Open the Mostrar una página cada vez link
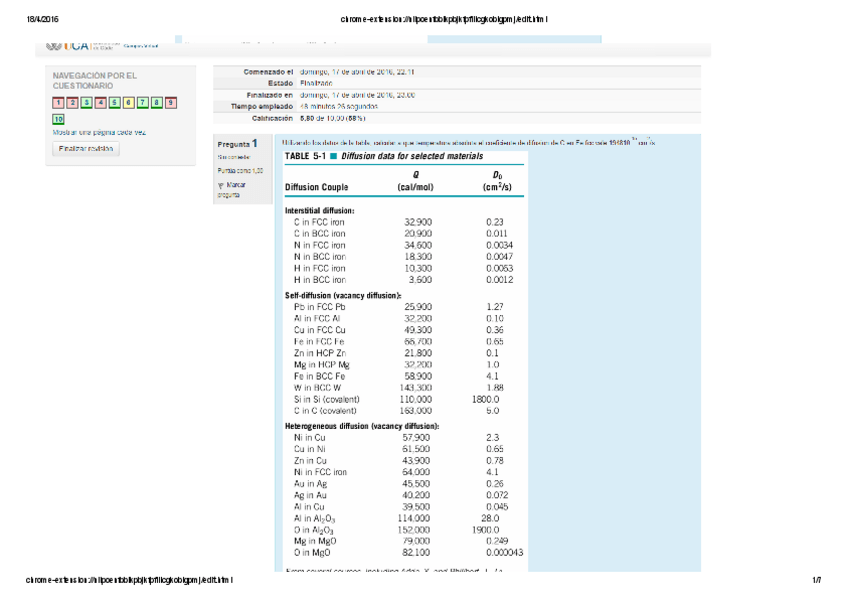Screen dimensions: 848x600 tap(100, 132)
